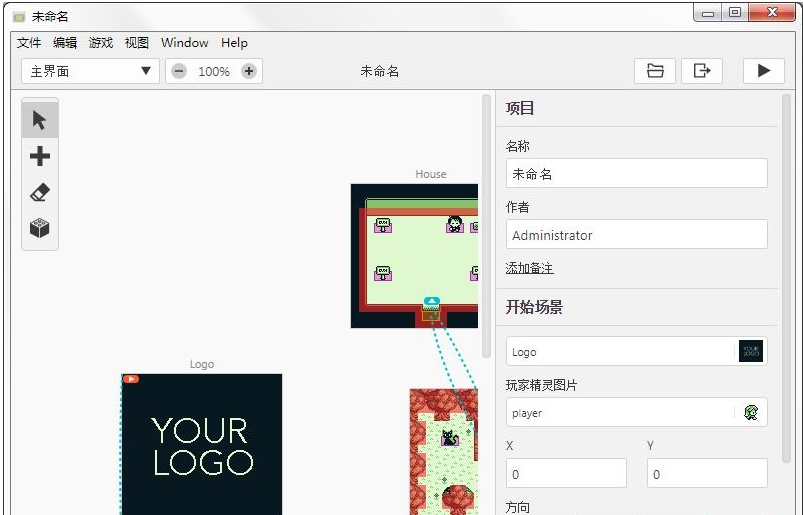Select the black cat actor sprite

coord(450,438)
